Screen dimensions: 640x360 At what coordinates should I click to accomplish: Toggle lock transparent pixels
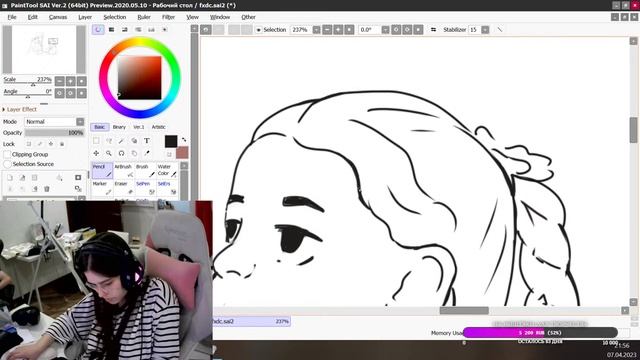click(29, 144)
